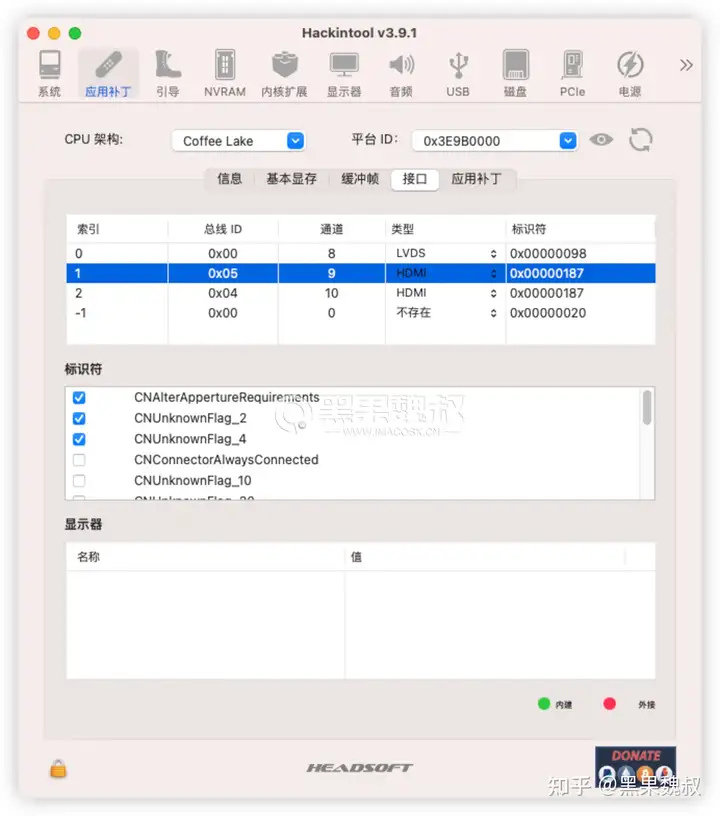The width and height of the screenshot is (720, 816).
Task: Click the green 内建 color indicator
Action: pyautogui.click(x=544, y=704)
